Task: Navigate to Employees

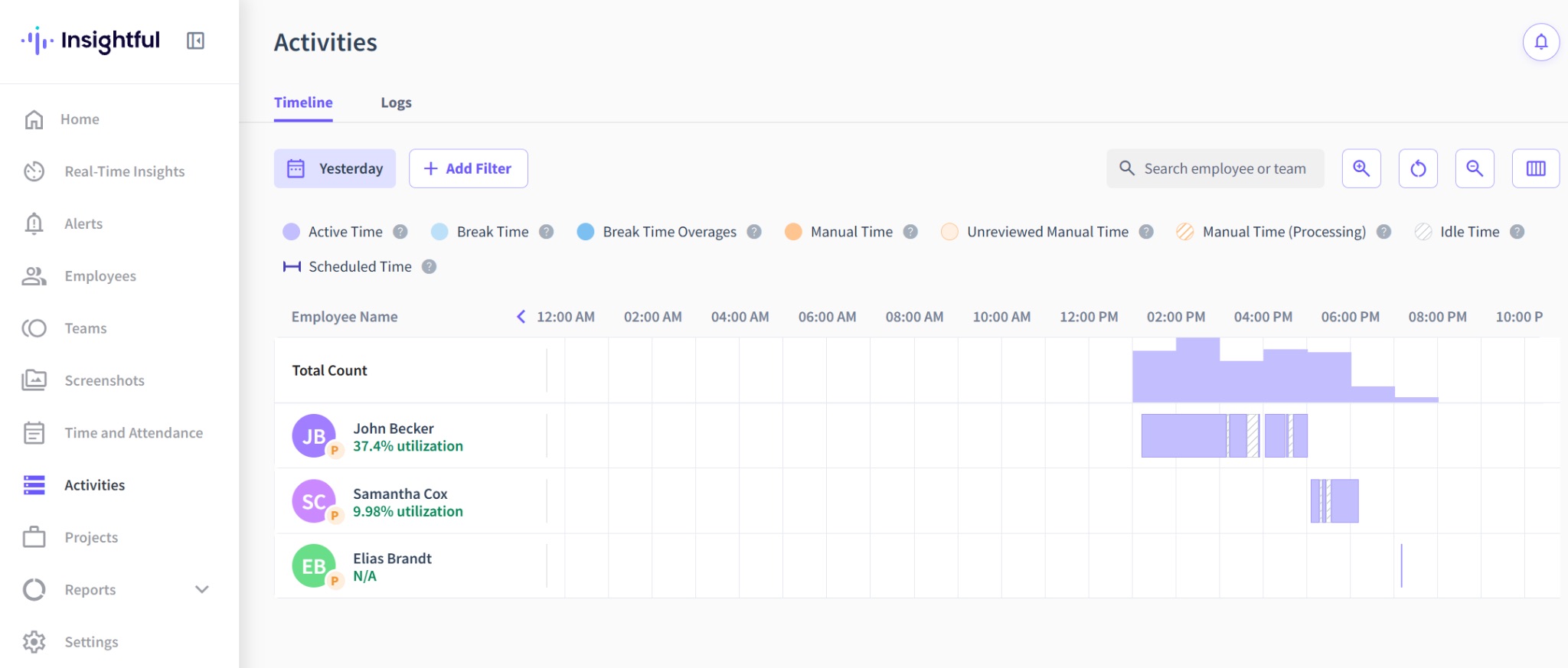Action: 100,276
